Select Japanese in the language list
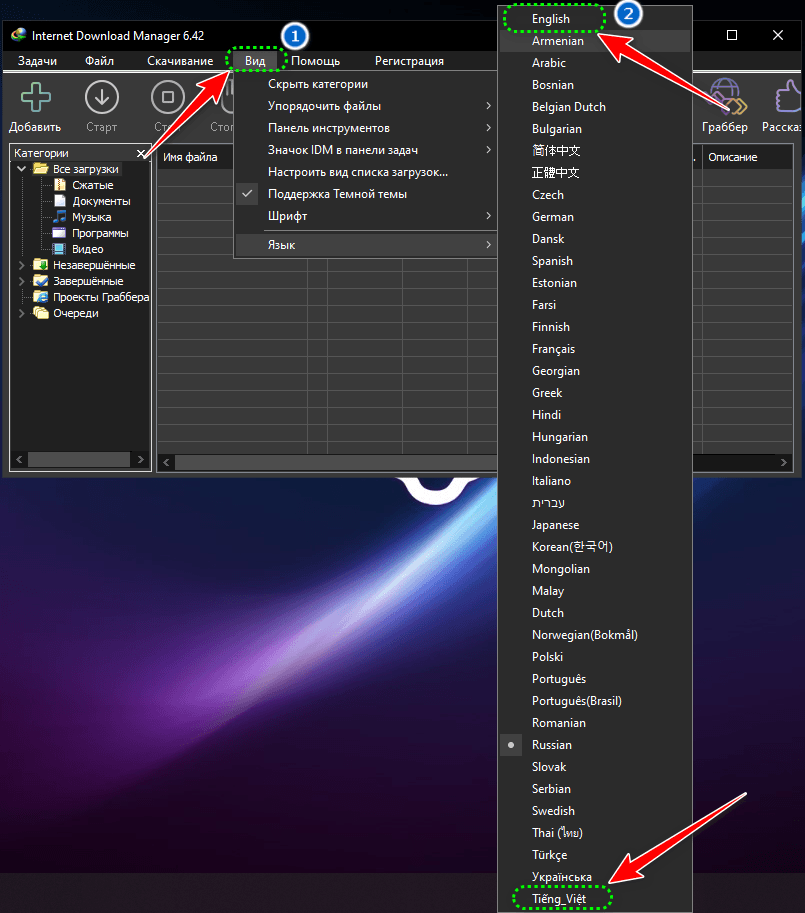Screen dimensions: 805x913 coord(595,525)
